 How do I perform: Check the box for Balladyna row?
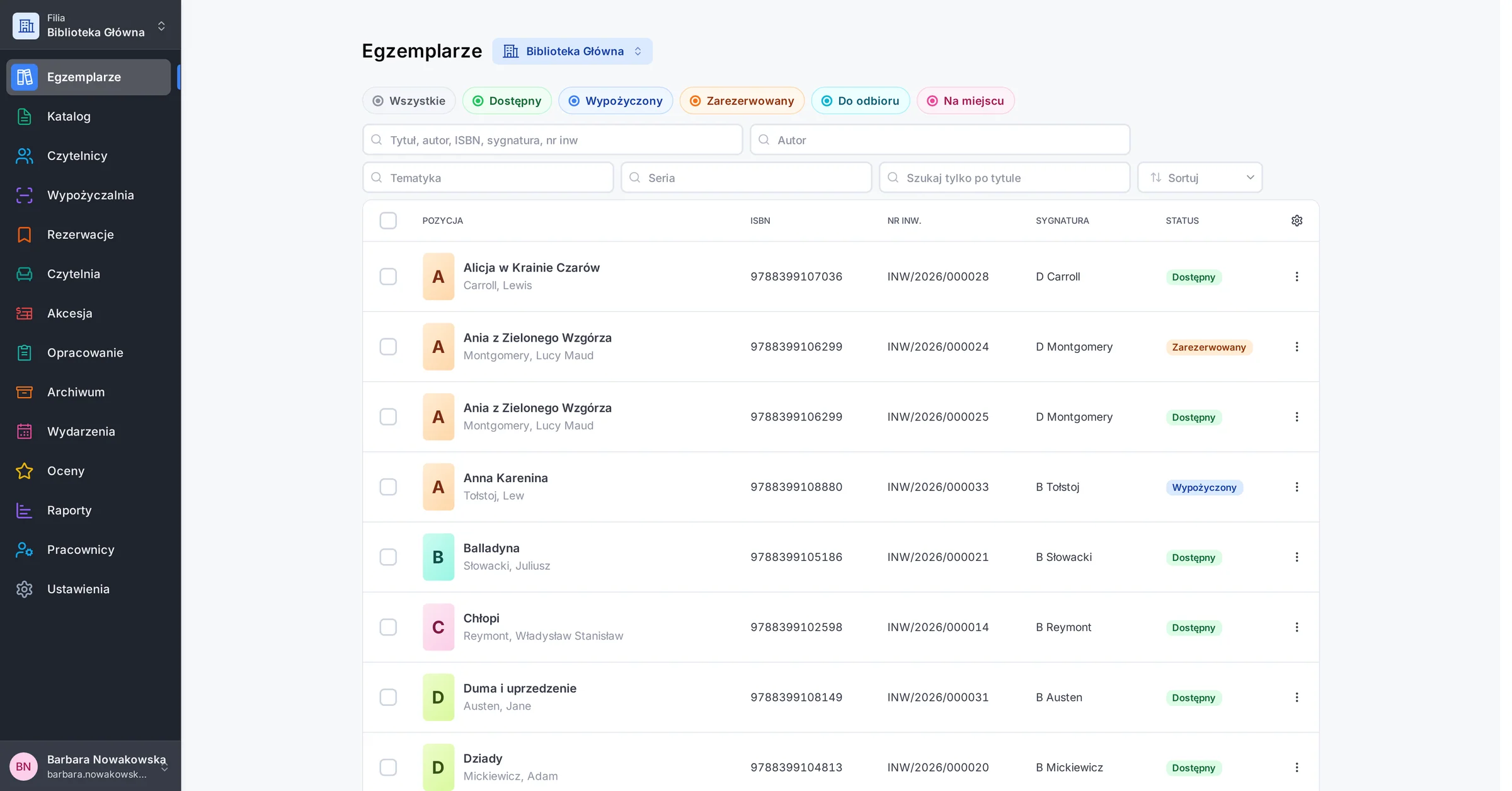(388, 557)
